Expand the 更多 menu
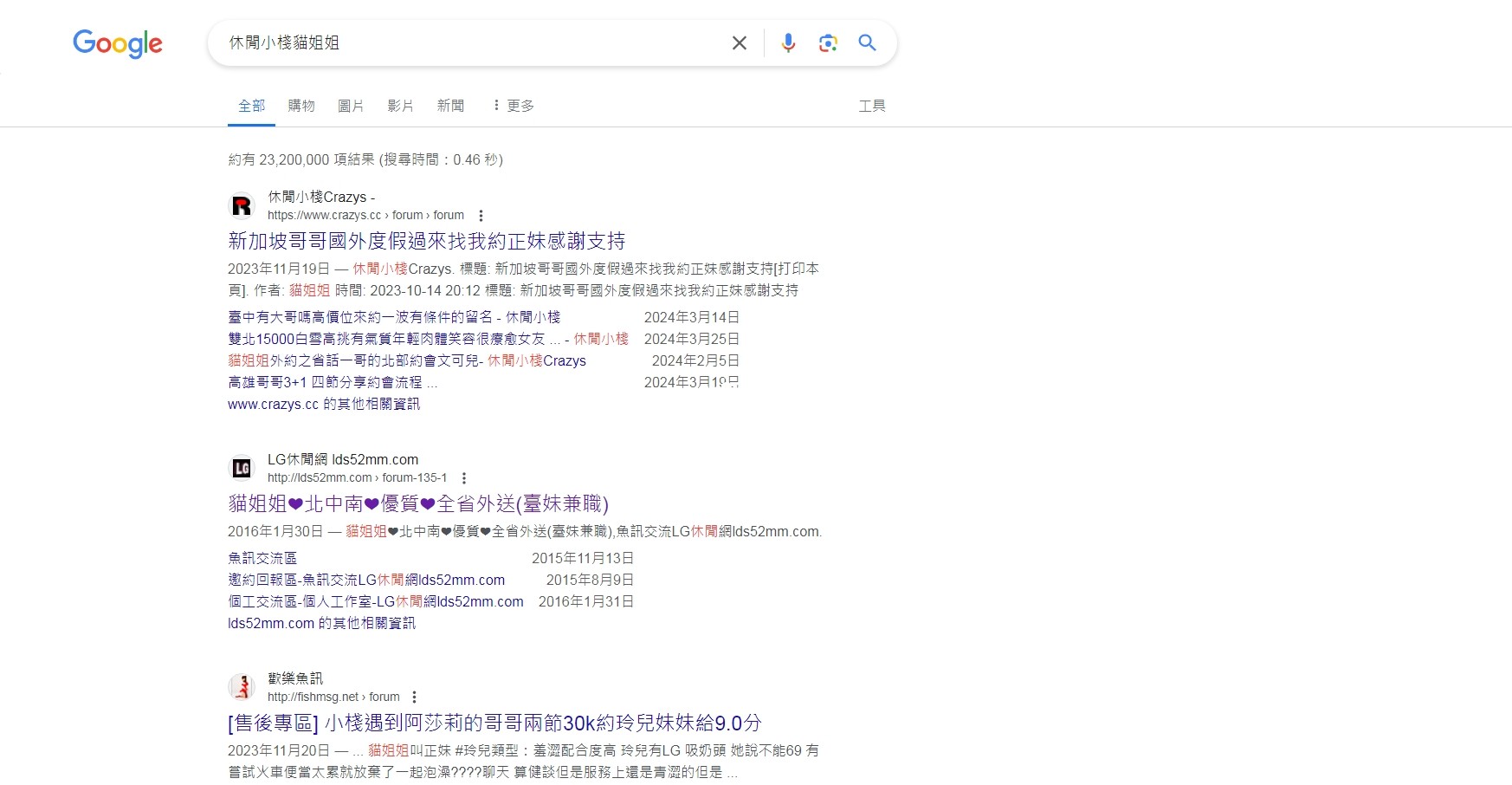 (x=513, y=106)
